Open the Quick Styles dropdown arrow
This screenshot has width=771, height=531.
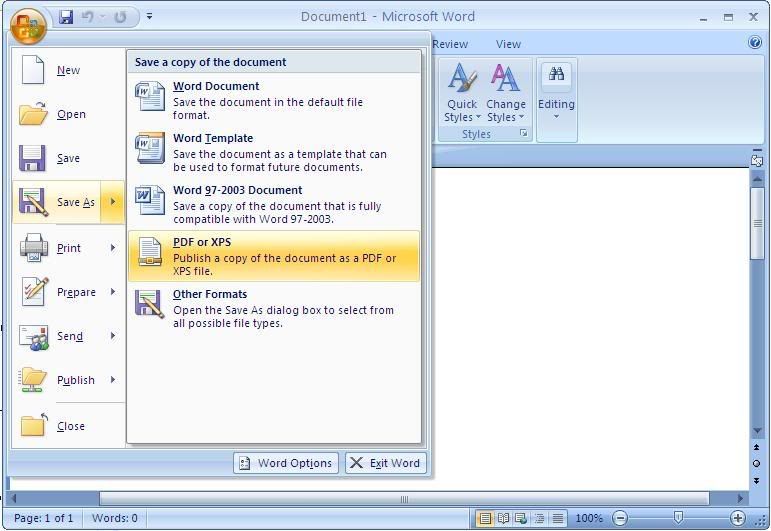point(478,117)
